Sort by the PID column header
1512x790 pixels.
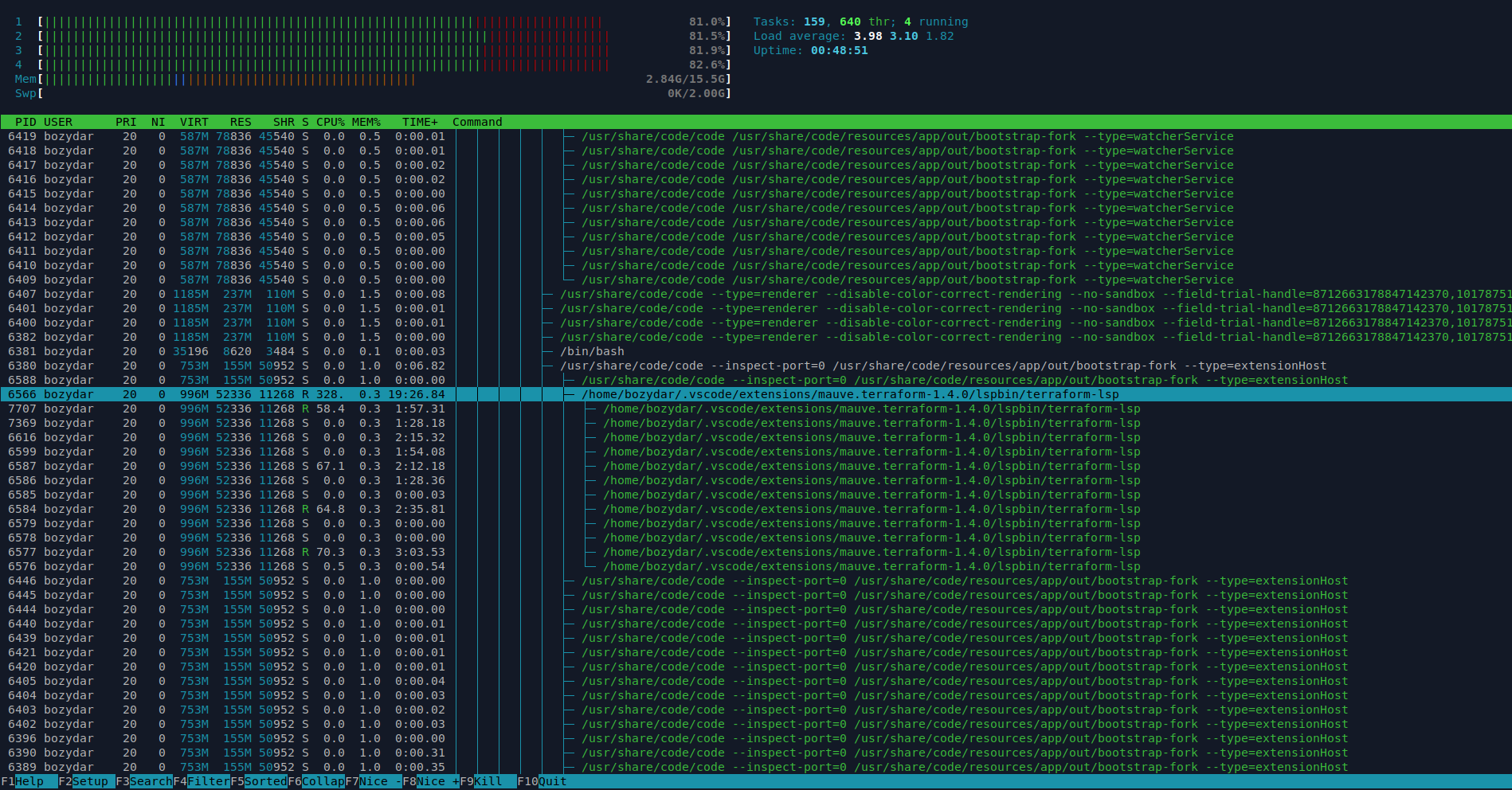[x=25, y=122]
